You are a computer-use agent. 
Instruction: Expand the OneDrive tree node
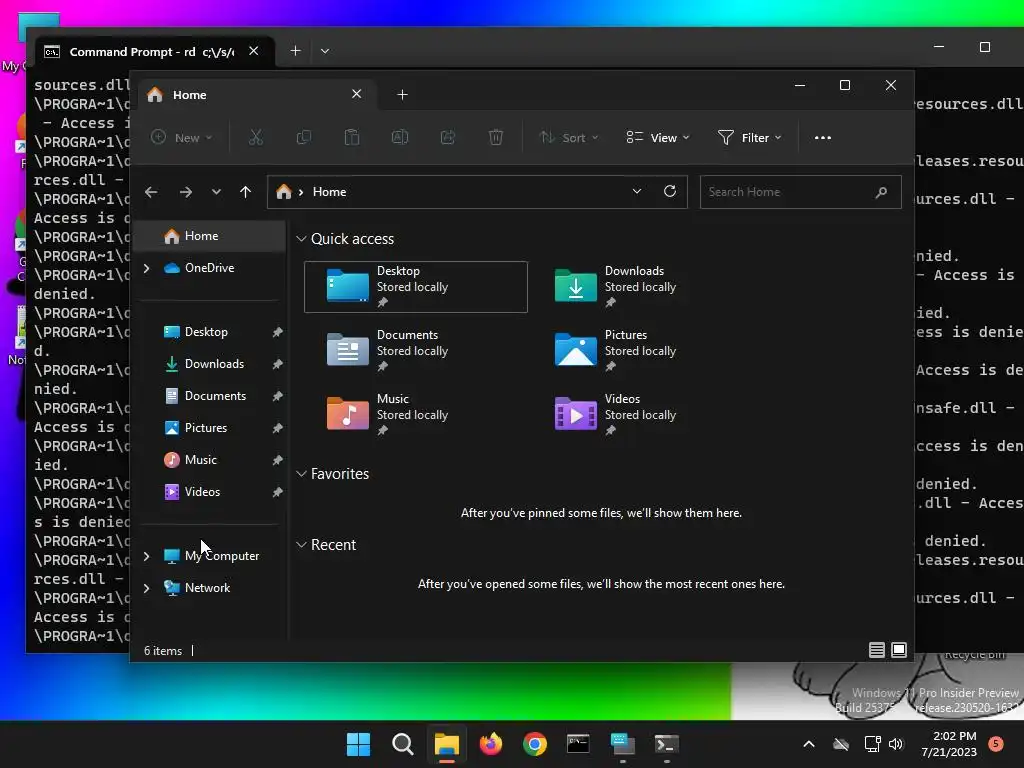click(x=147, y=268)
